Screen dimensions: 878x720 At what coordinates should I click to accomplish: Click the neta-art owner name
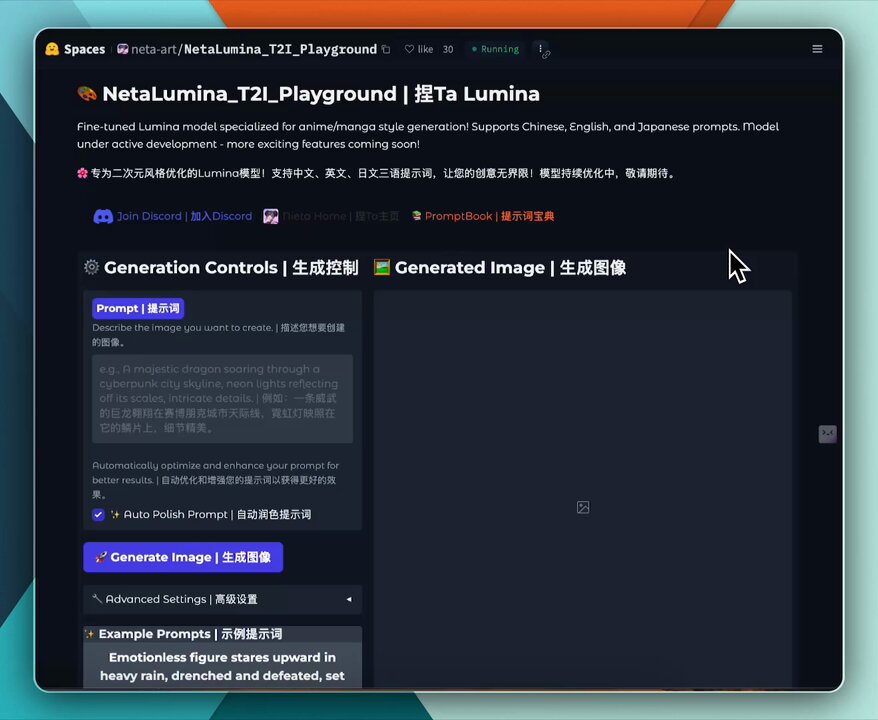154,49
